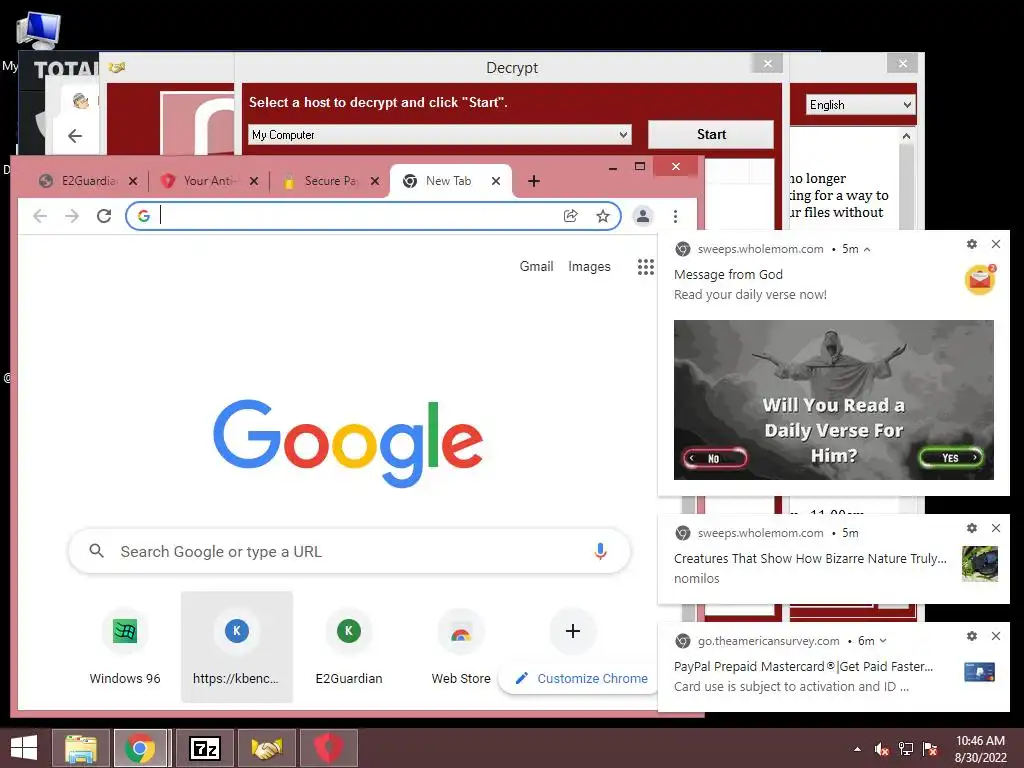
Task: Click Customize Chrome button
Action: (581, 679)
